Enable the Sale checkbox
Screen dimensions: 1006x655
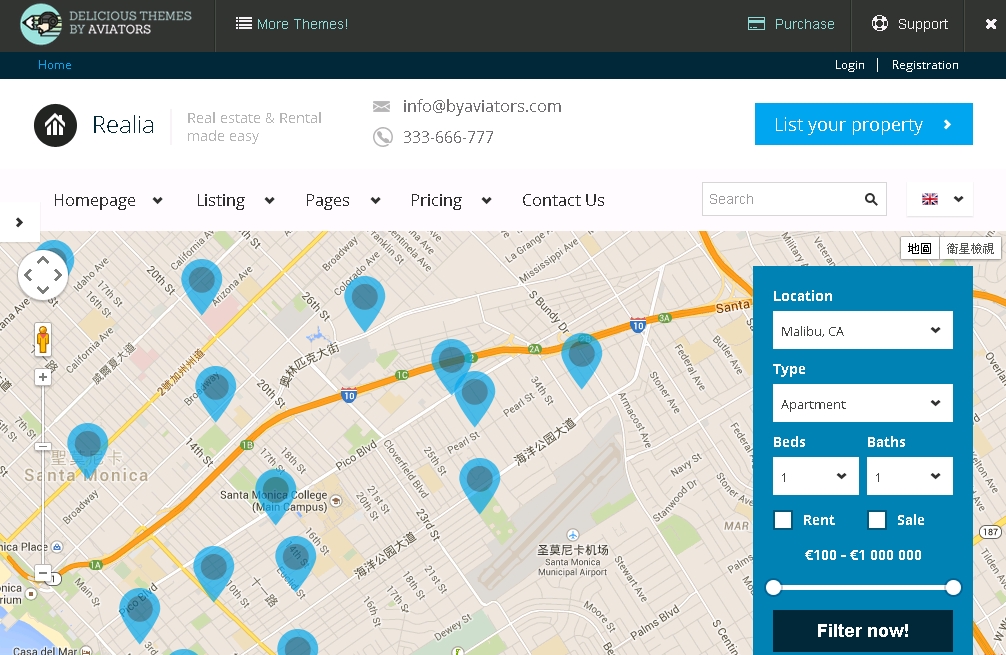click(877, 520)
